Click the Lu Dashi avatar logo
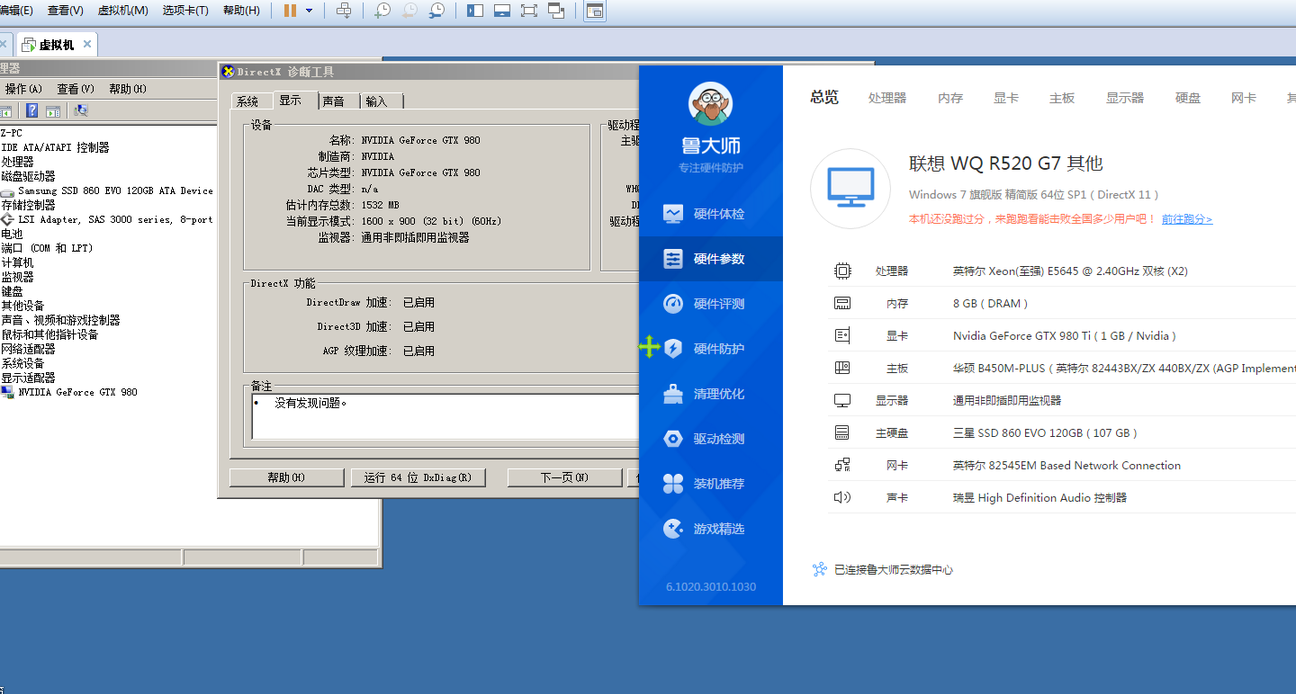Image resolution: width=1296 pixels, height=694 pixels. click(711, 103)
